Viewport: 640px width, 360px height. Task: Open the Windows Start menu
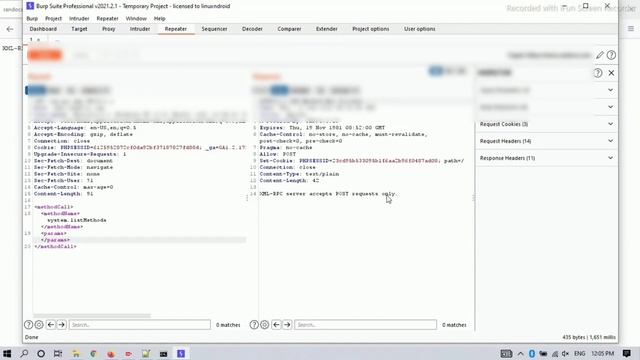(x=7, y=353)
